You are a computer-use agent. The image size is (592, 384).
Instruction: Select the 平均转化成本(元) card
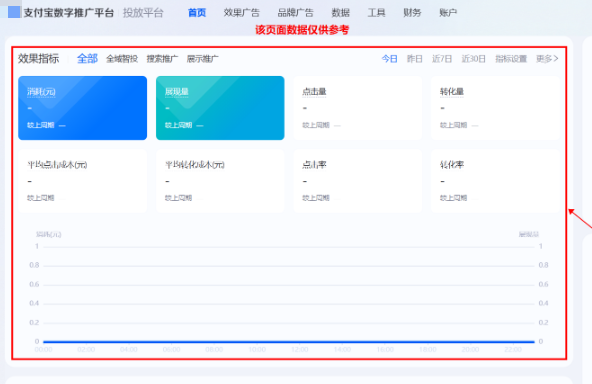220,181
